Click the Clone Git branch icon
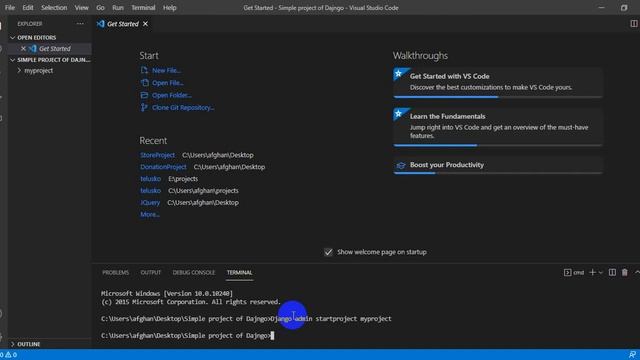 point(144,107)
